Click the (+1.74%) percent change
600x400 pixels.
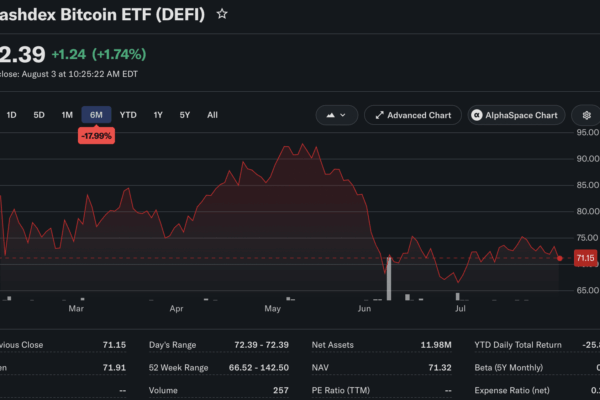(x=119, y=54)
